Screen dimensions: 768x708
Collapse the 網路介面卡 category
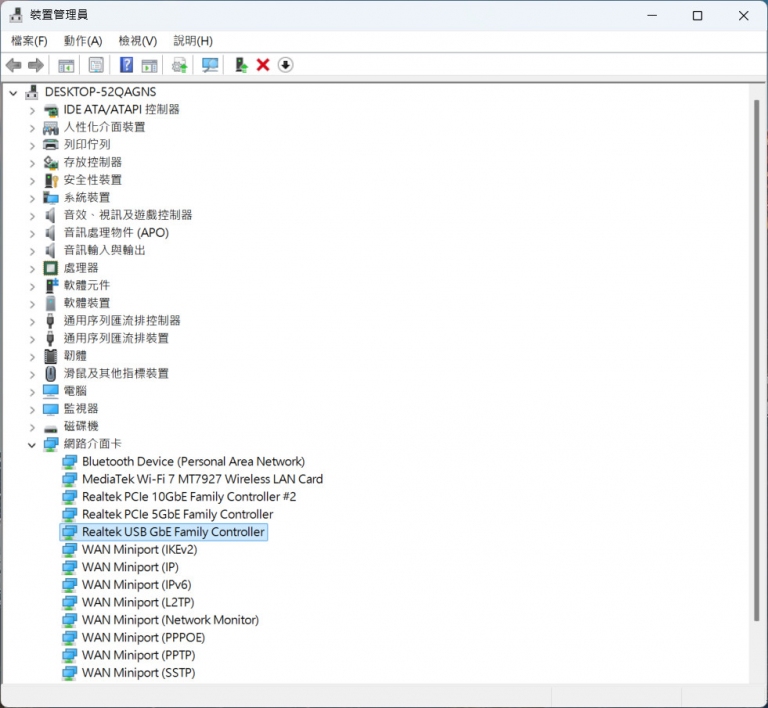click(x=32, y=444)
